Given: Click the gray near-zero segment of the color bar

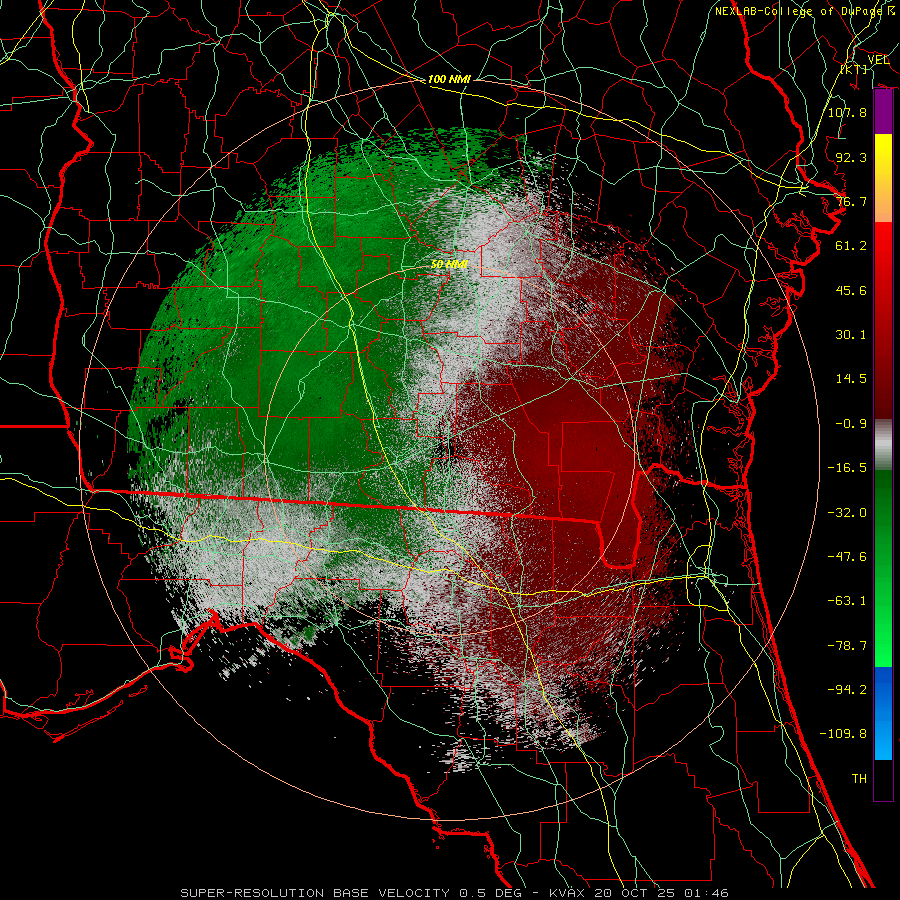Looking at the screenshot, I should pos(883,445).
